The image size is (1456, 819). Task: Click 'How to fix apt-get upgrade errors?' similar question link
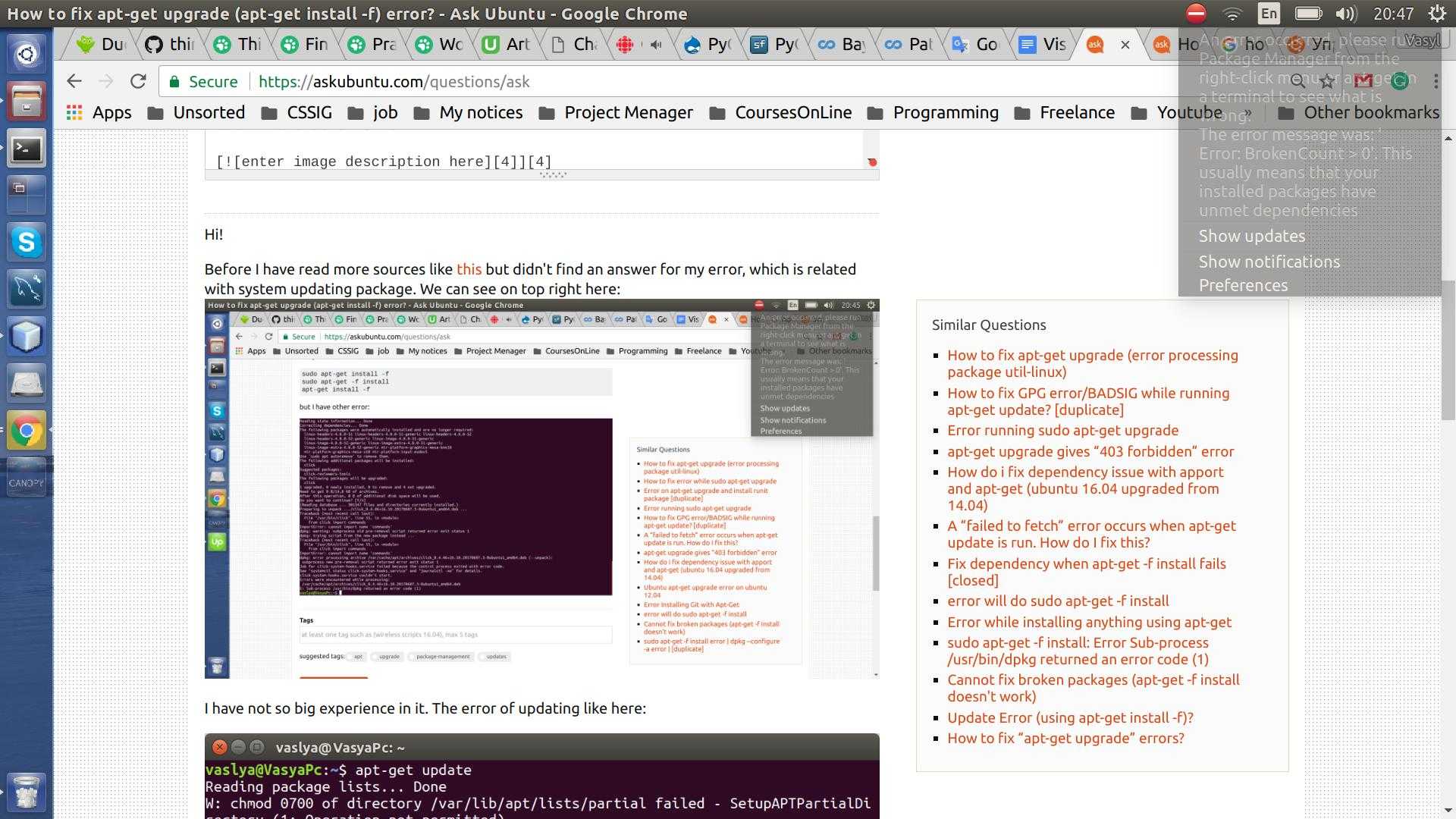[1066, 738]
